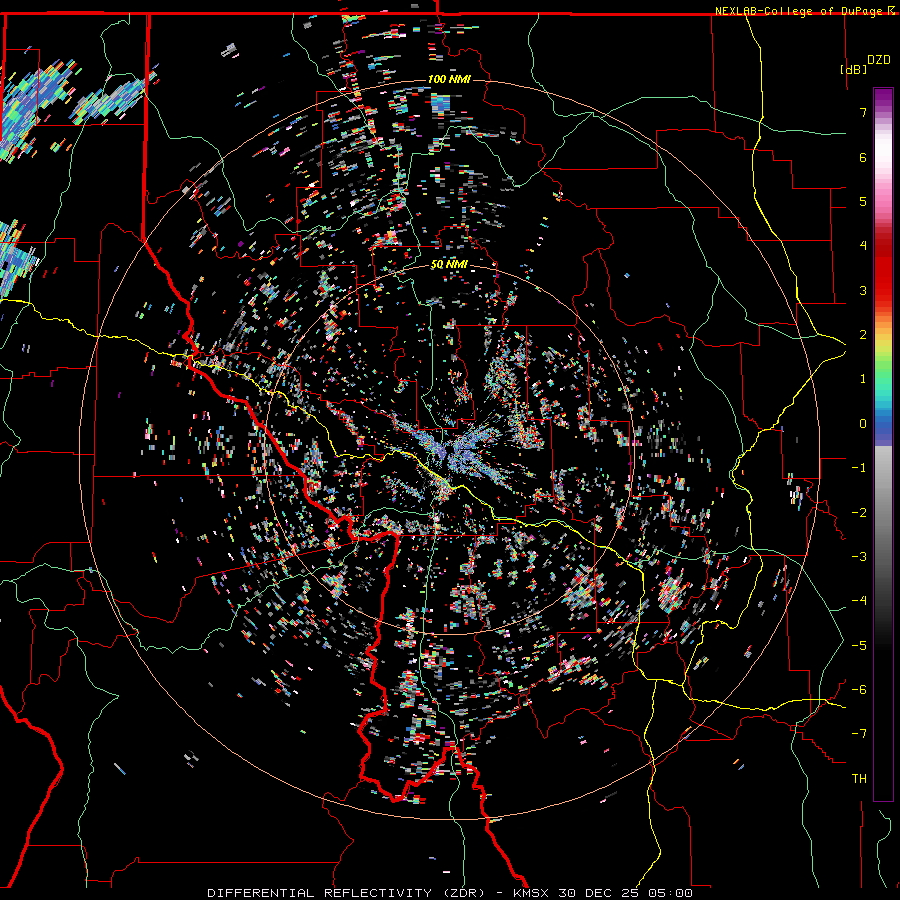Click the color scale value 0
This screenshot has width=900, height=900.
click(863, 424)
